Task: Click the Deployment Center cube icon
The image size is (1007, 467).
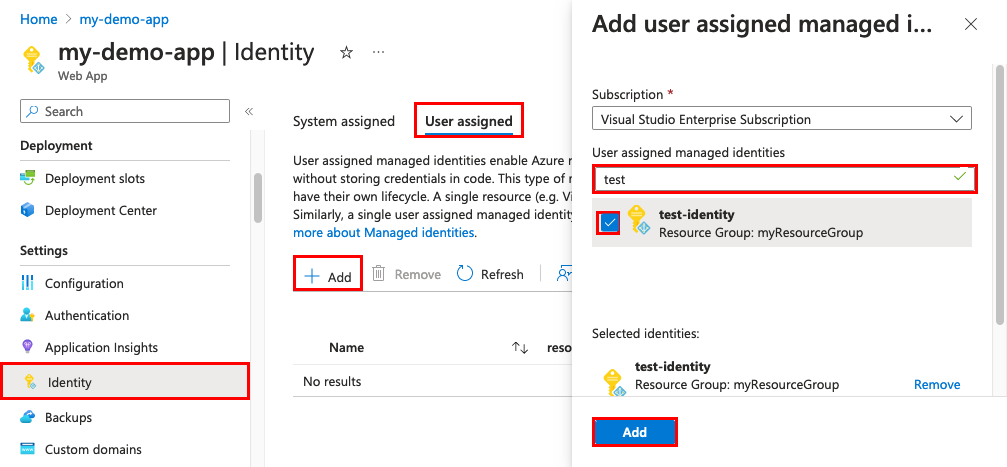Action: 28,211
